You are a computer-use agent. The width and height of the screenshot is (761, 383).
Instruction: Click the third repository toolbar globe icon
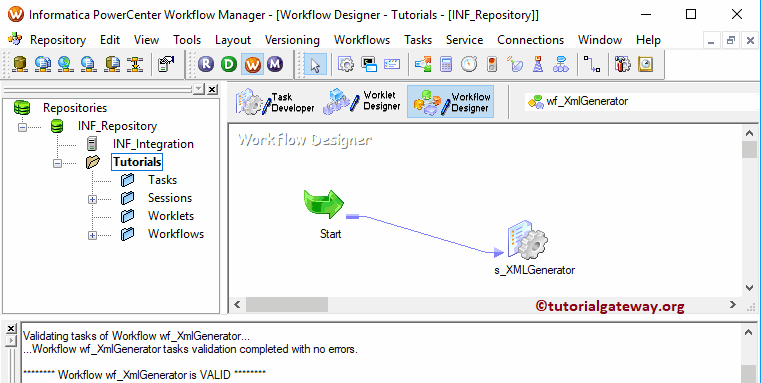(65, 64)
